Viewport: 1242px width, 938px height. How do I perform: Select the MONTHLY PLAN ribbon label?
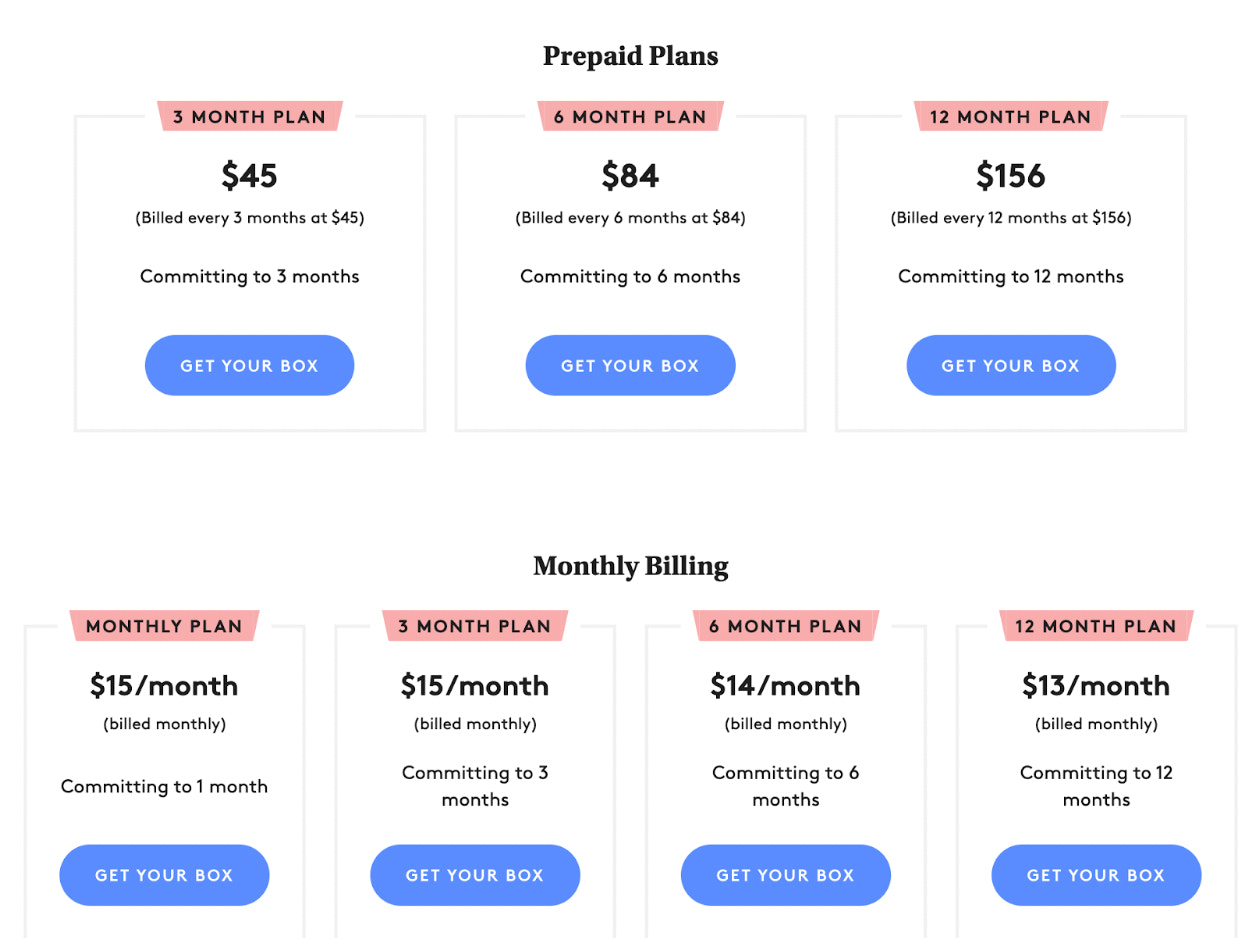pos(164,626)
